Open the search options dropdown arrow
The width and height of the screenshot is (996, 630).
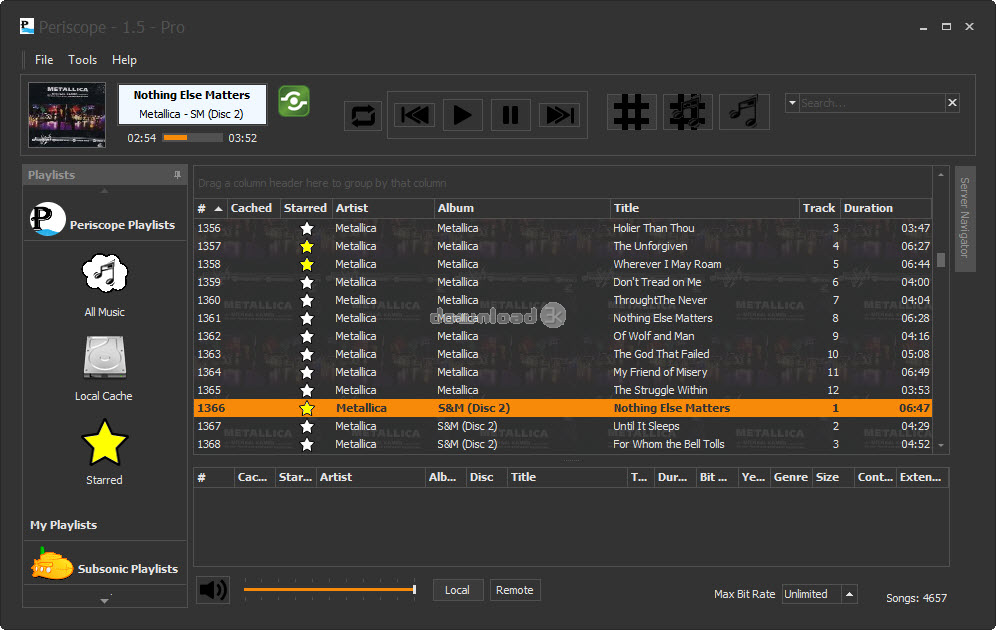click(792, 103)
